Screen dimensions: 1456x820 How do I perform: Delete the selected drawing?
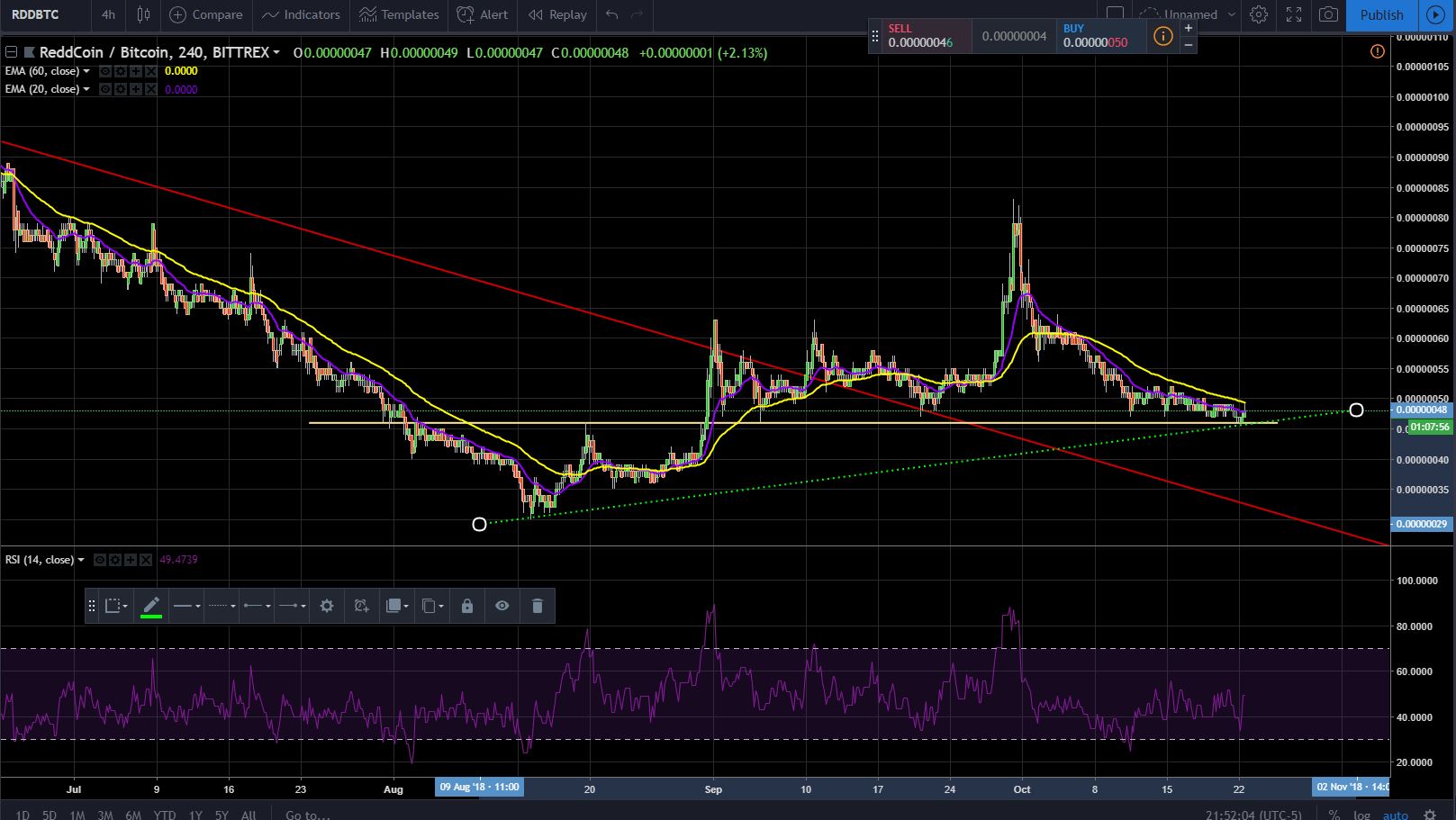[x=538, y=606]
